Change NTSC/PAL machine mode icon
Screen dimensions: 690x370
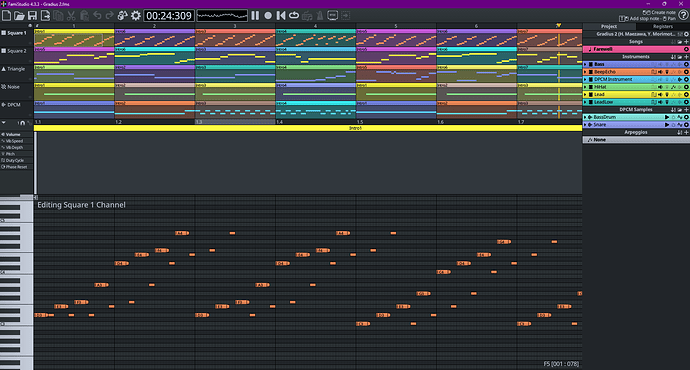tap(333, 16)
